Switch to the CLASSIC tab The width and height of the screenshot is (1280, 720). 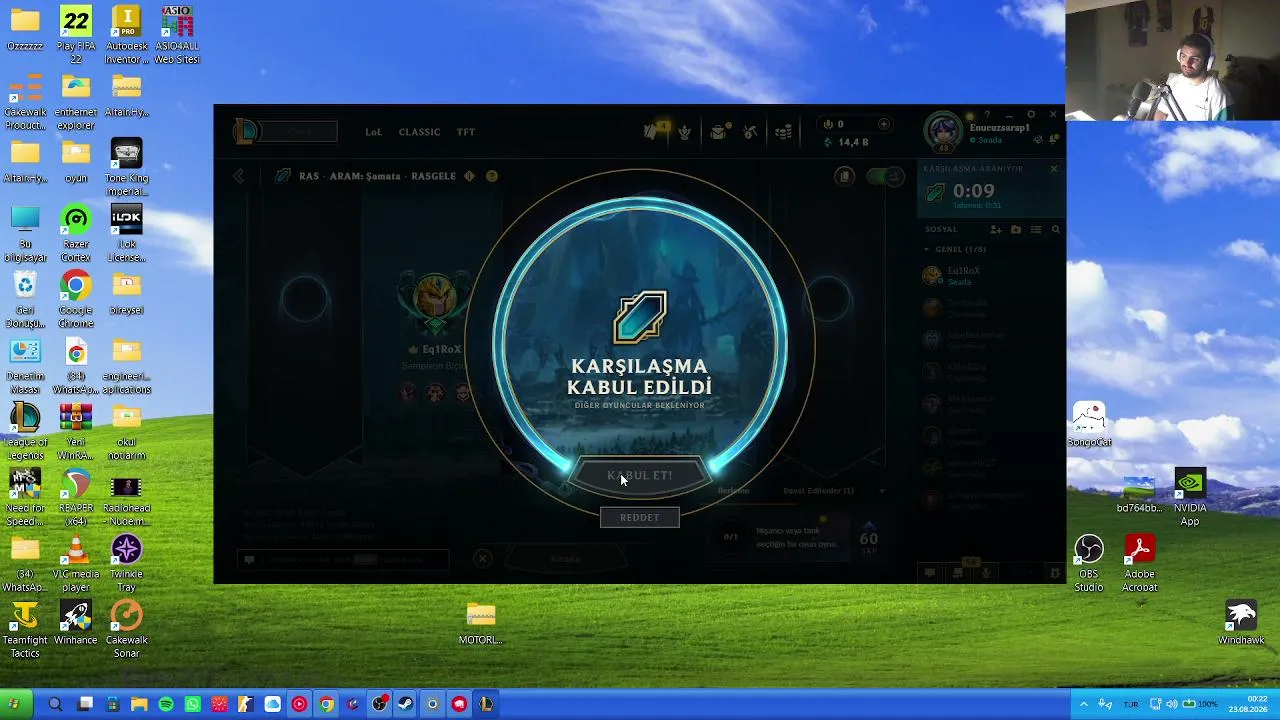419,132
